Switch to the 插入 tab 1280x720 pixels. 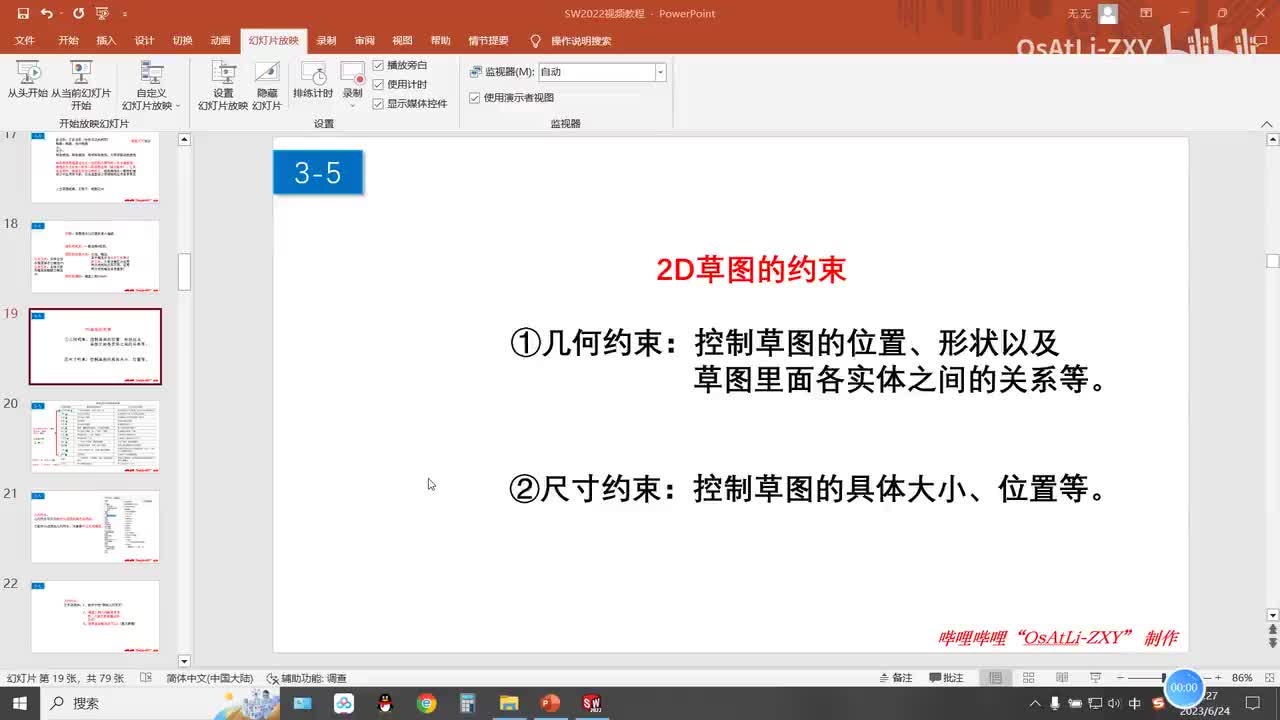(106, 41)
